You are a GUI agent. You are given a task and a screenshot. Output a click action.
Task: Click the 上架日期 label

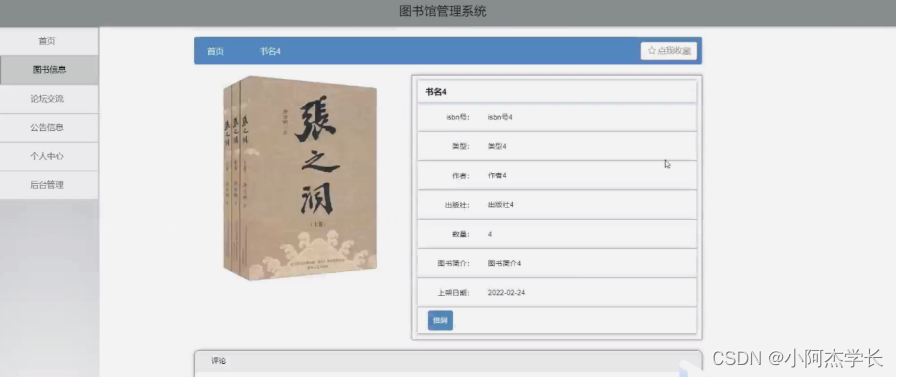pyautogui.click(x=454, y=293)
